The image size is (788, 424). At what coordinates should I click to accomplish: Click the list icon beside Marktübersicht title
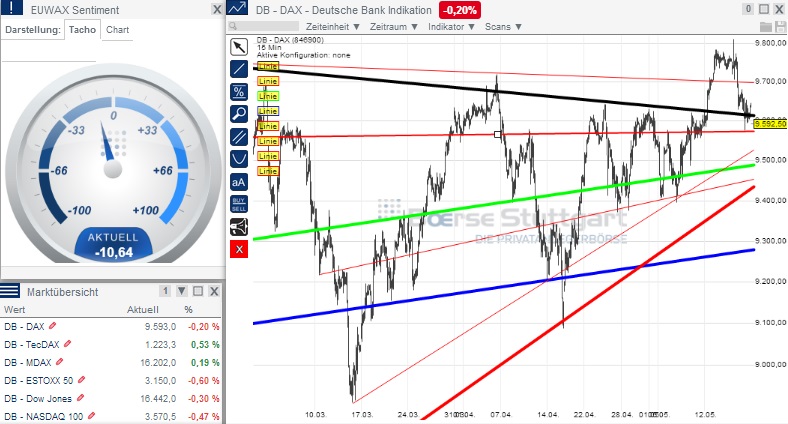coord(10,290)
